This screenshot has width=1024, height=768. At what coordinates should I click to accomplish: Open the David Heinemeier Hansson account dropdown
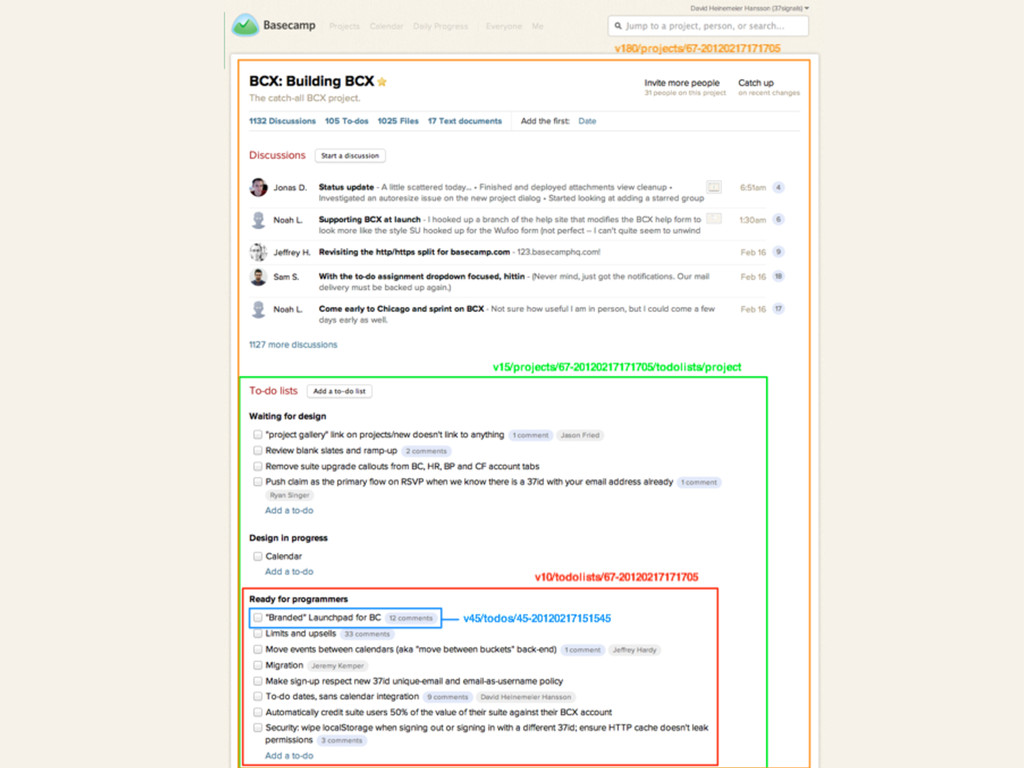tap(750, 8)
